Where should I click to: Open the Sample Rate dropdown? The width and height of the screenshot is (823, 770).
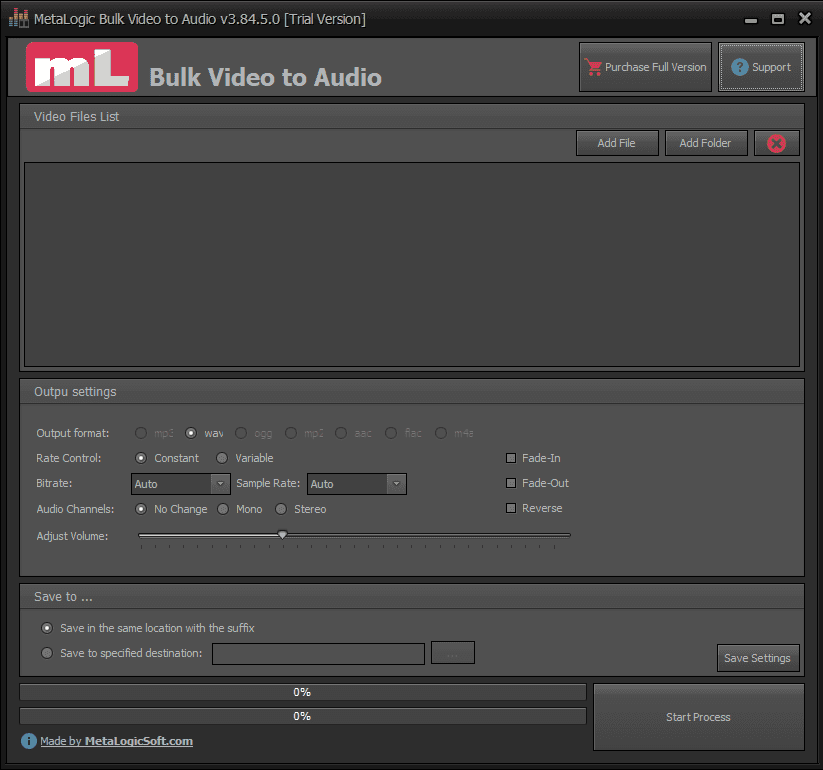(357, 484)
